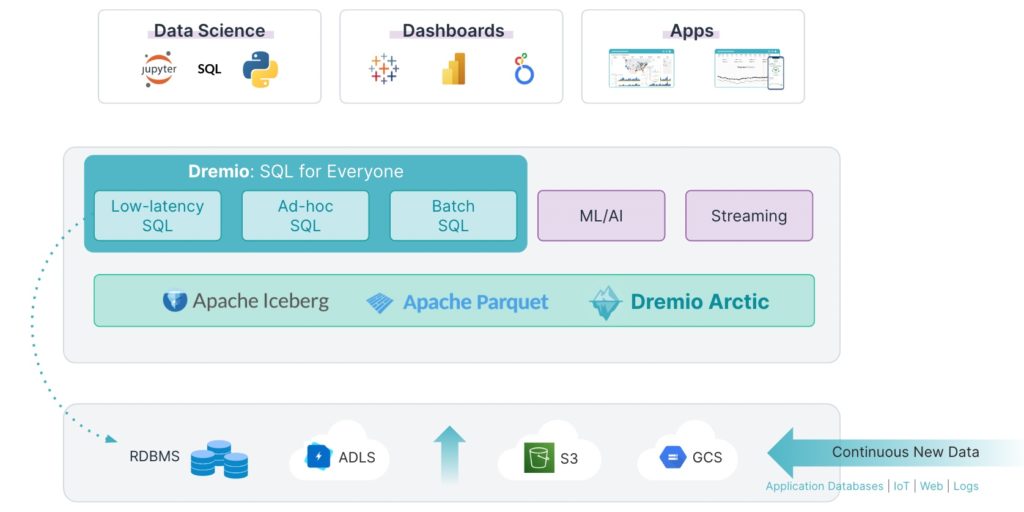Click the Web text
The height and width of the screenshot is (512, 1024).
(x=931, y=487)
